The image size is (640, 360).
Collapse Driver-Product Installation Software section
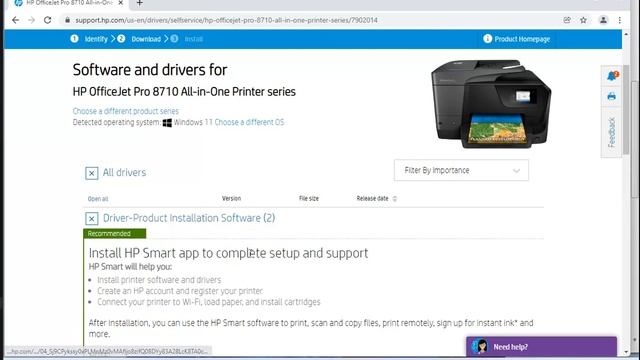[x=91, y=218]
